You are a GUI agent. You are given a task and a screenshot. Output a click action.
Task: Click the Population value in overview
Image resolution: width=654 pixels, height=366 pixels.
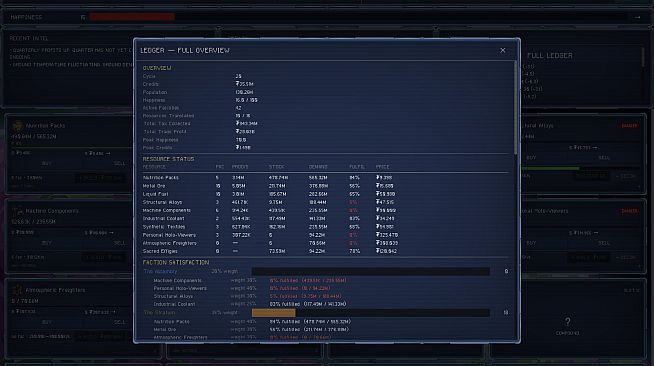click(244, 92)
